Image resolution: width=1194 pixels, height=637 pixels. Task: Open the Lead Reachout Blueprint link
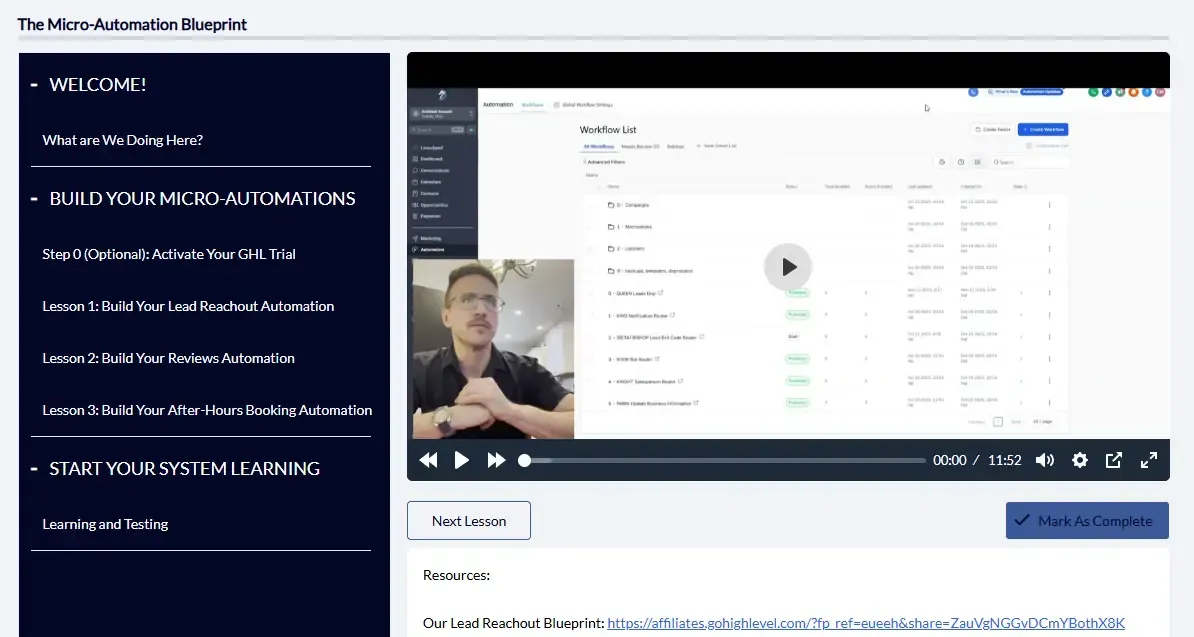pyautogui.click(x=865, y=623)
